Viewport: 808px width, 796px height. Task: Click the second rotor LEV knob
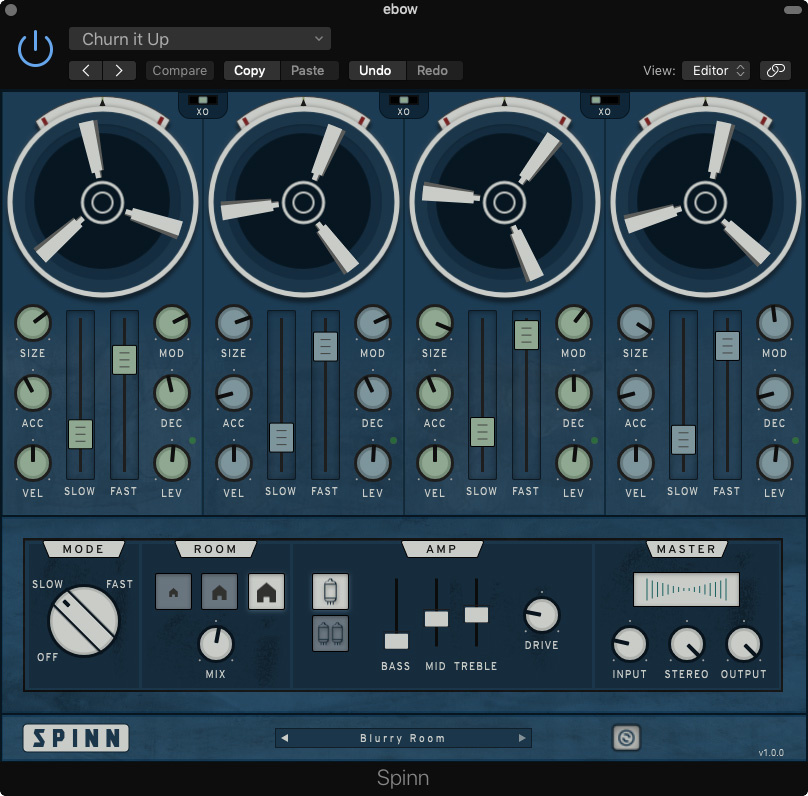tap(373, 463)
